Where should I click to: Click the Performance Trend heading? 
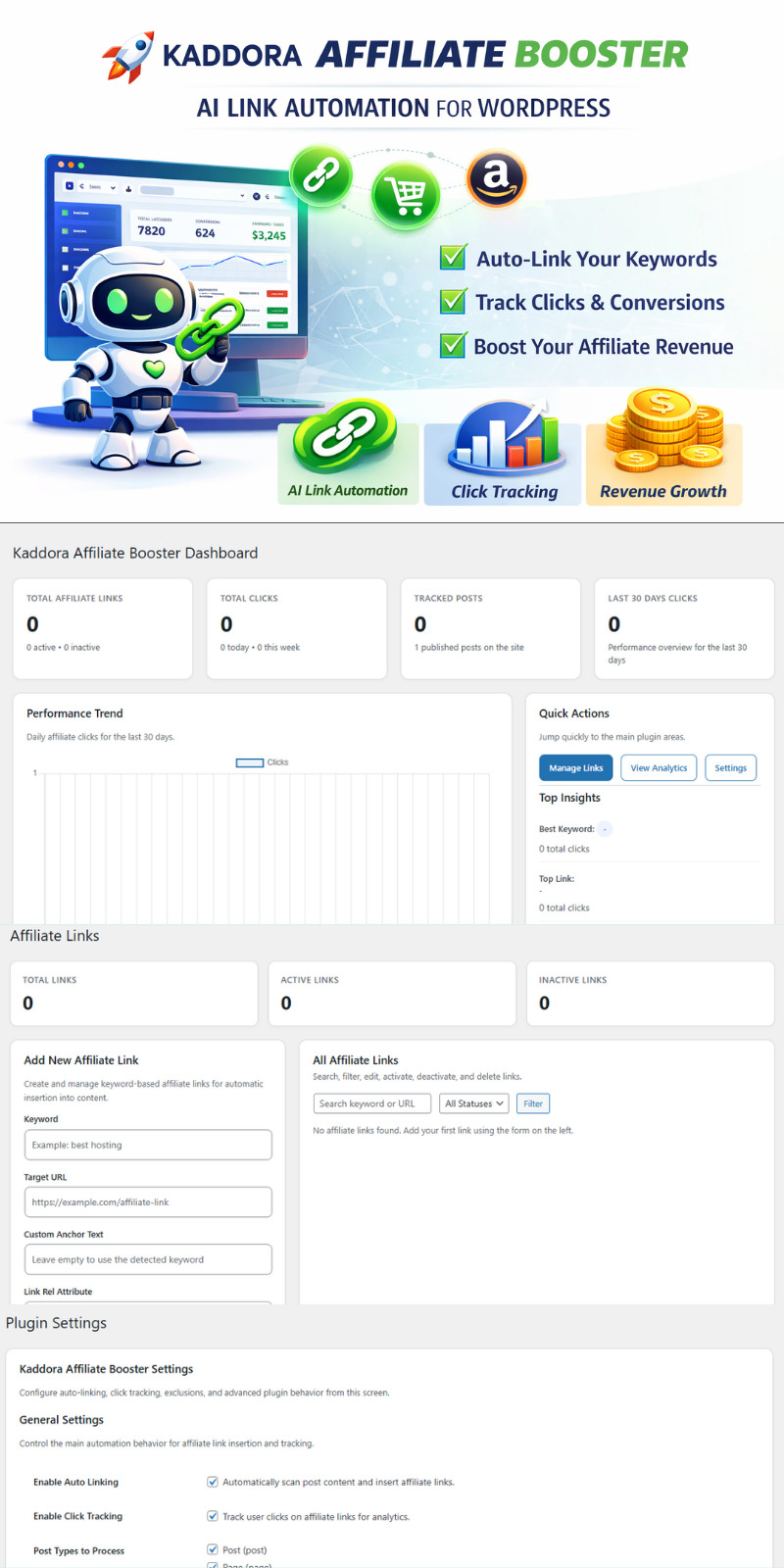74,713
